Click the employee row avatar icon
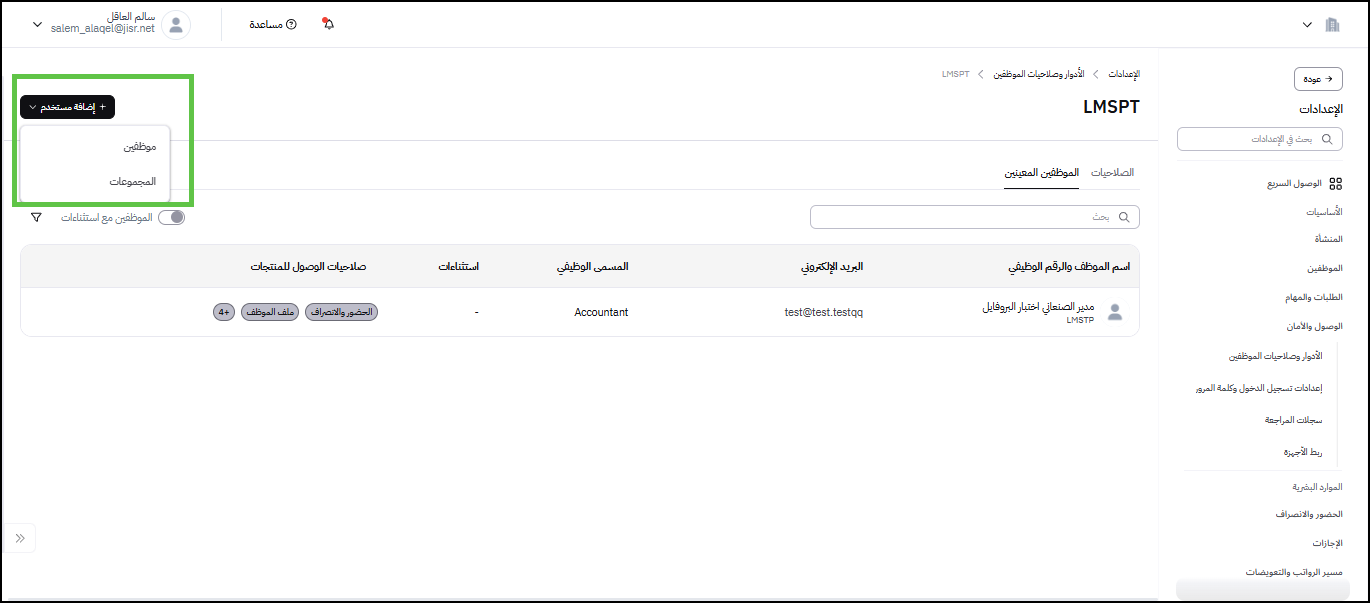The image size is (1370, 603). pos(1115,312)
